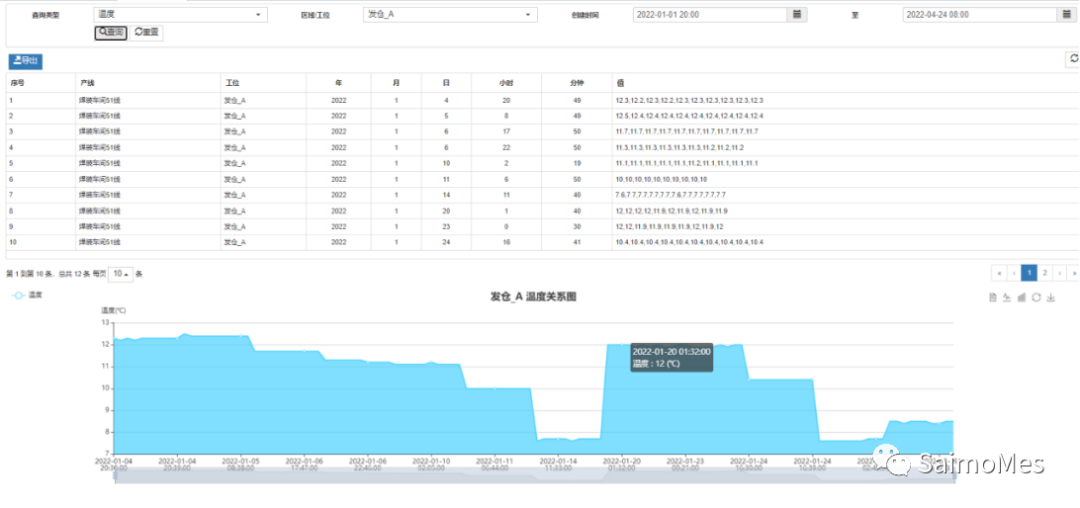
Task: Save chart as image download icon
Action: (1051, 298)
